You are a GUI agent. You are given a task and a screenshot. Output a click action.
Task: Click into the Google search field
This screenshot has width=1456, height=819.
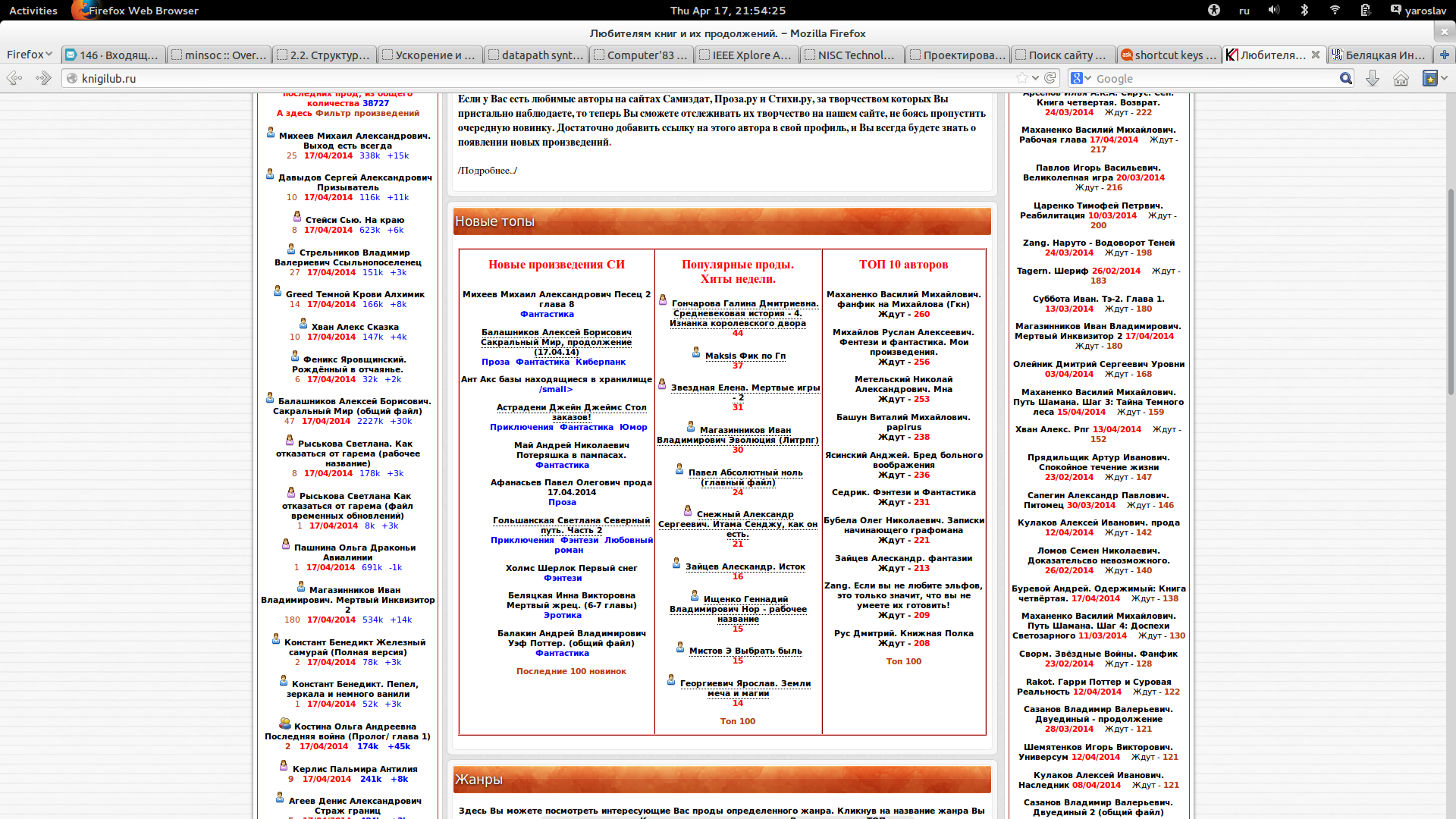pyautogui.click(x=1213, y=78)
